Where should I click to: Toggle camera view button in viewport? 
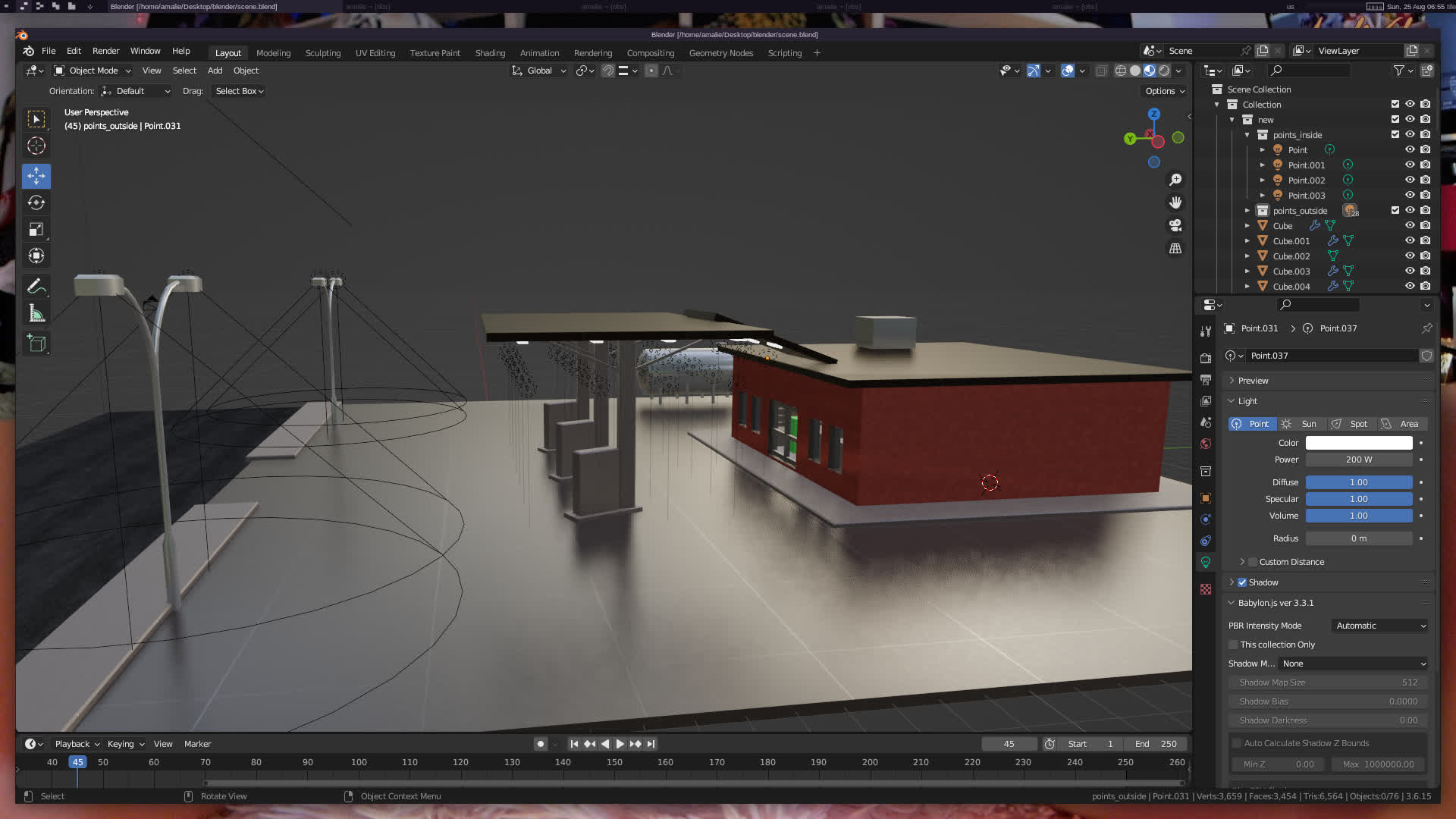coord(1175,226)
